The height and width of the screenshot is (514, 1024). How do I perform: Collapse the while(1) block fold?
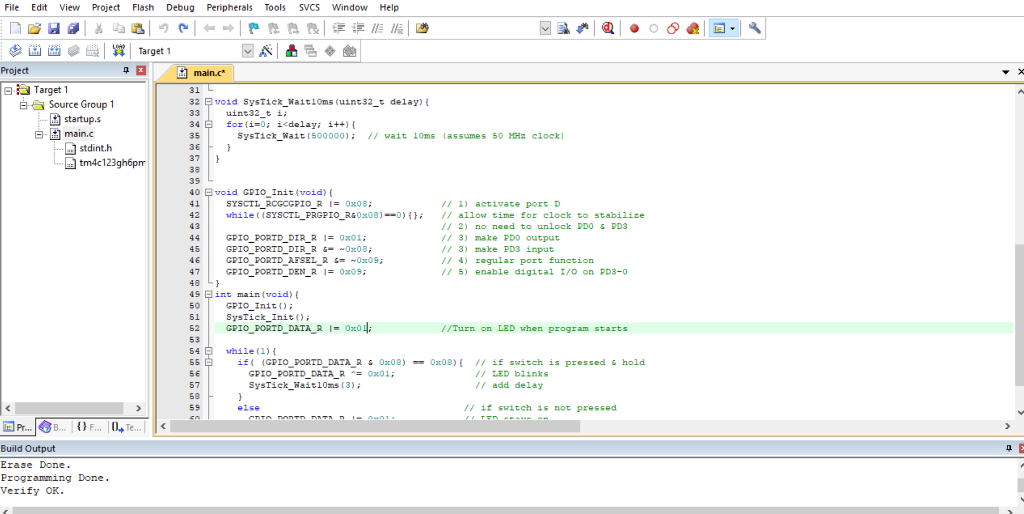coord(208,351)
